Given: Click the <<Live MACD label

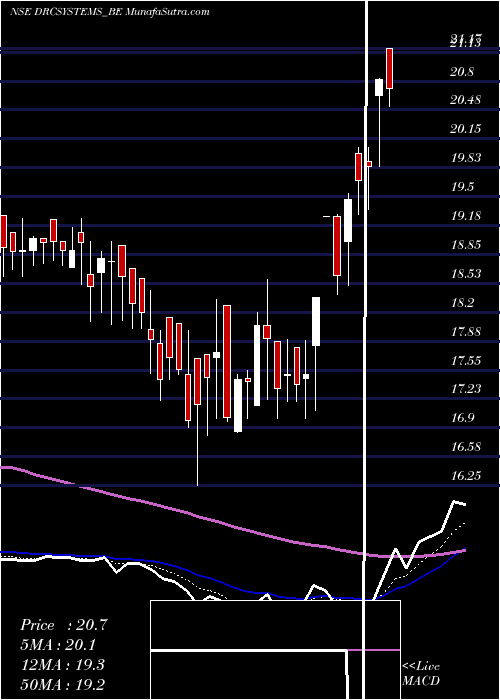Looking at the screenshot, I should coord(421,674).
